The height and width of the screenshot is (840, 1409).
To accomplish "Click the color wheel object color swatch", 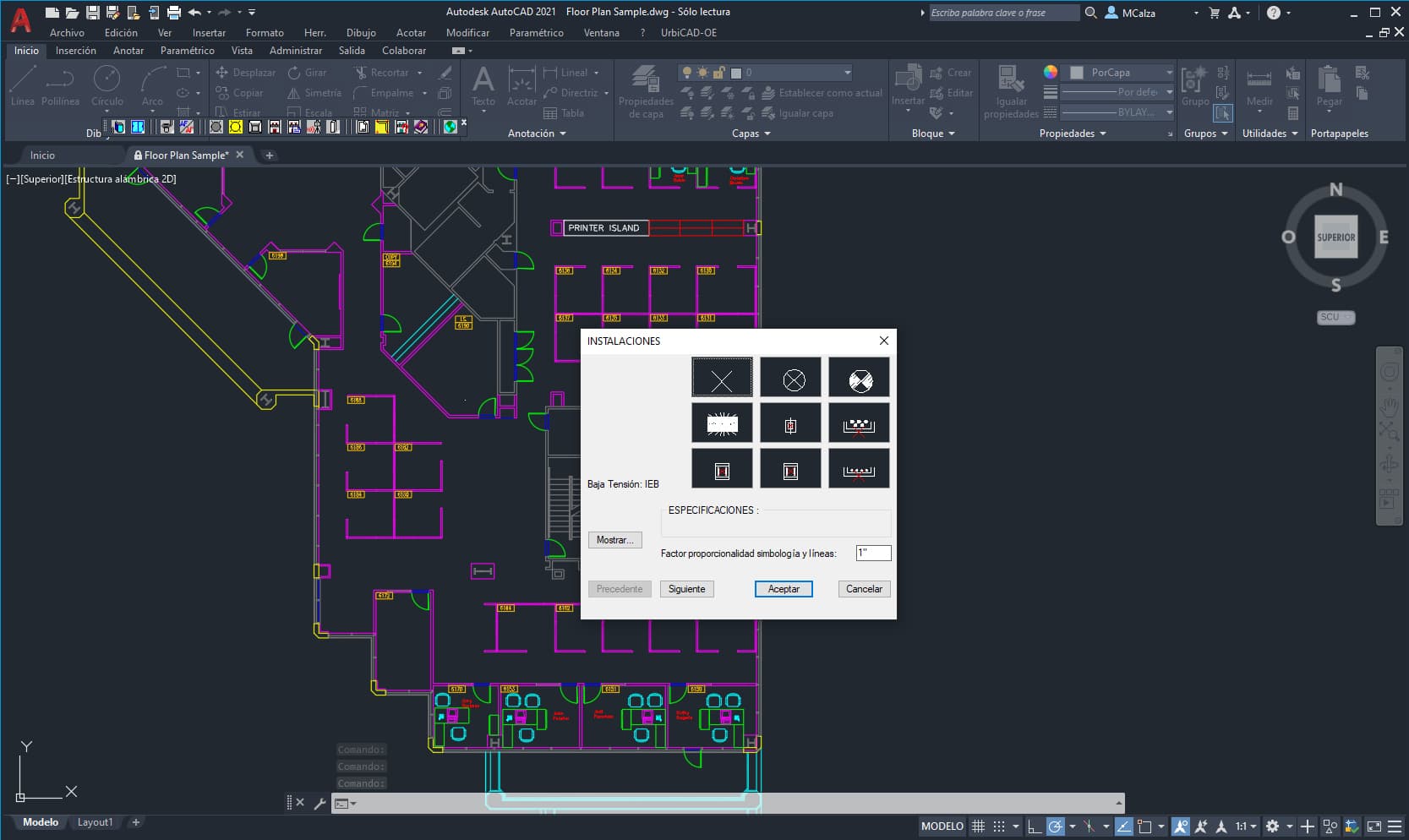I will [x=1050, y=72].
